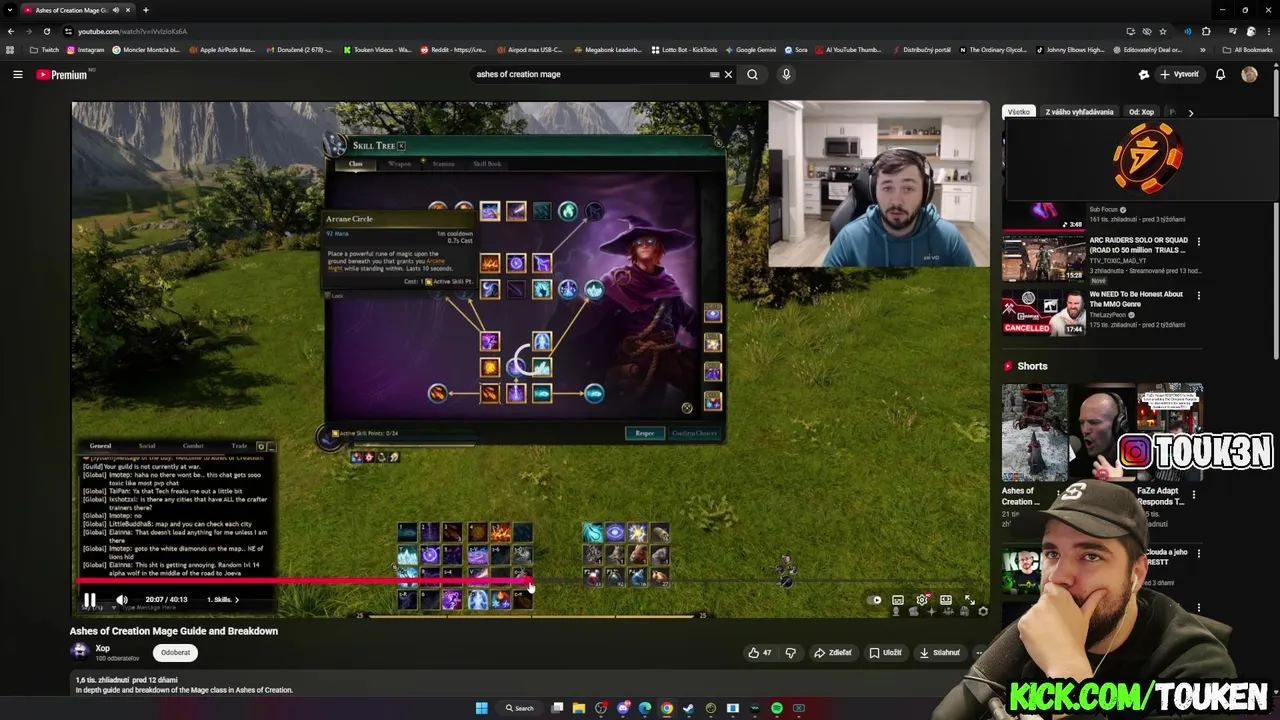
Task: Open a new browser tab with plus
Action: (x=145, y=10)
